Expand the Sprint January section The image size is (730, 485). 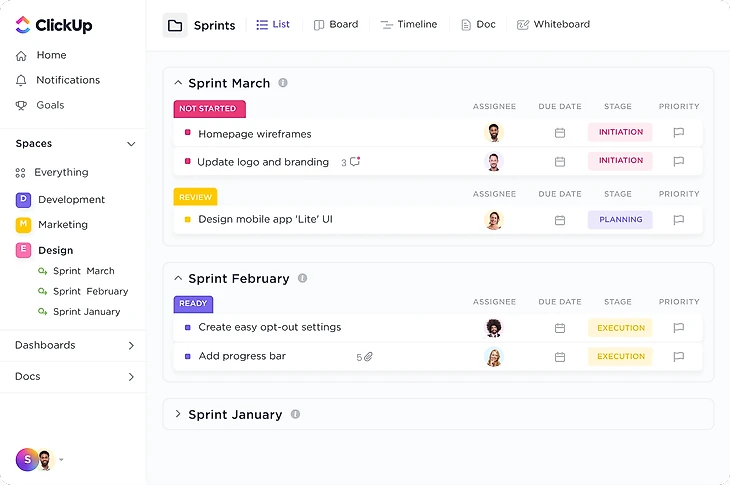point(178,414)
